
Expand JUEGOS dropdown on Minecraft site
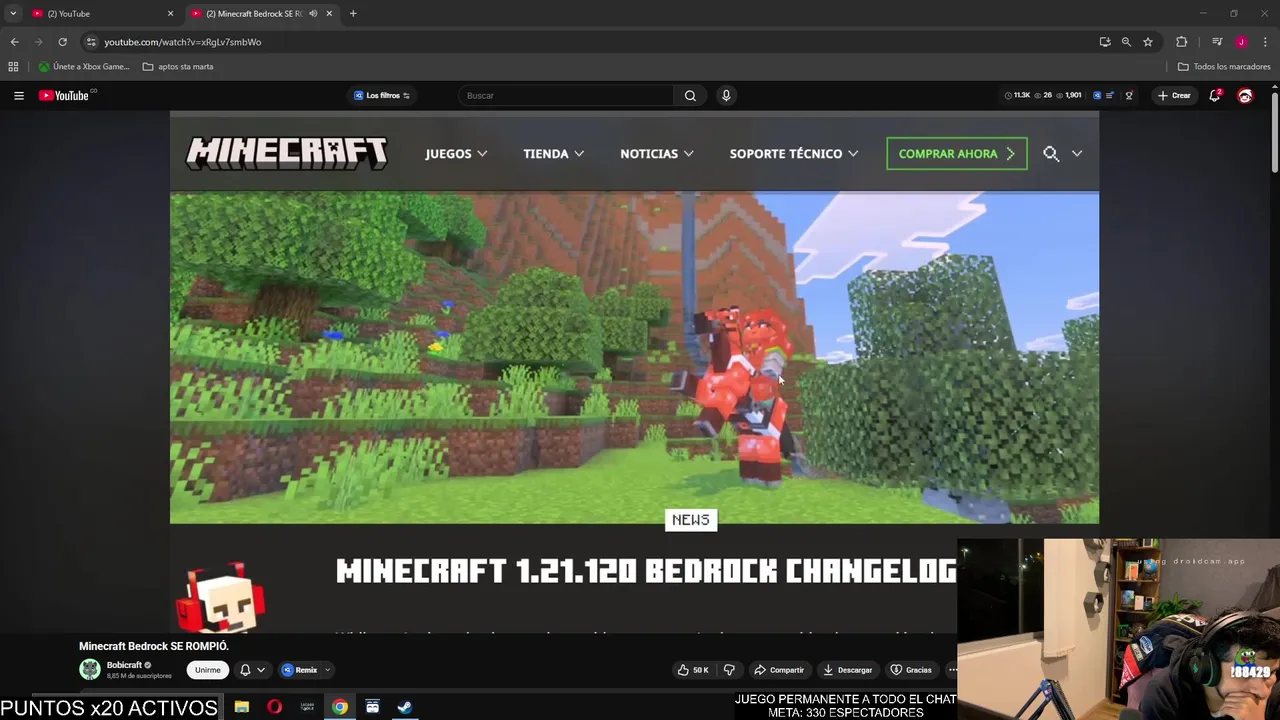(x=456, y=153)
